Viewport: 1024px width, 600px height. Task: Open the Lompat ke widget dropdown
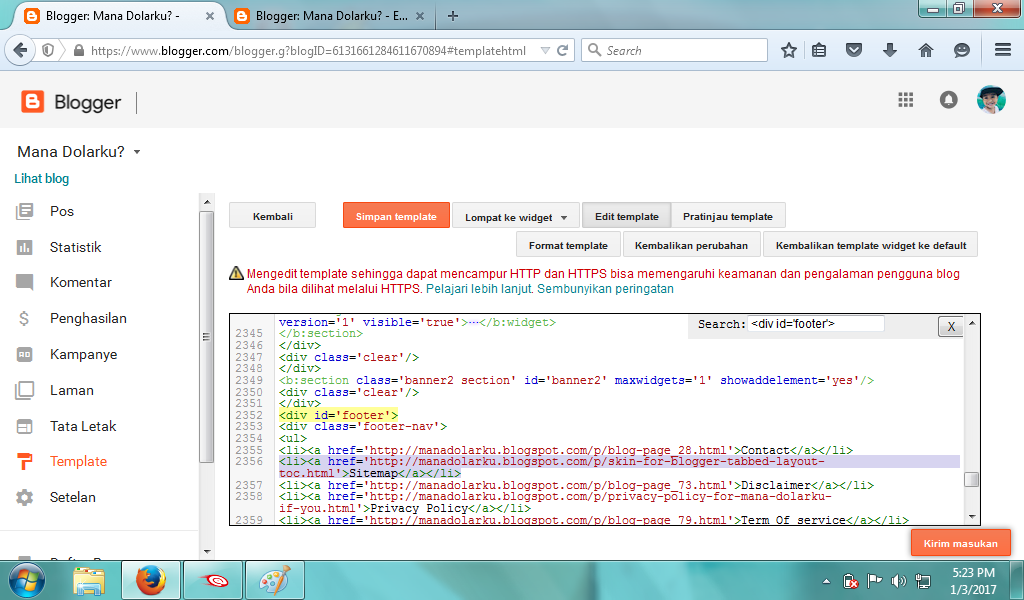pyautogui.click(x=515, y=217)
